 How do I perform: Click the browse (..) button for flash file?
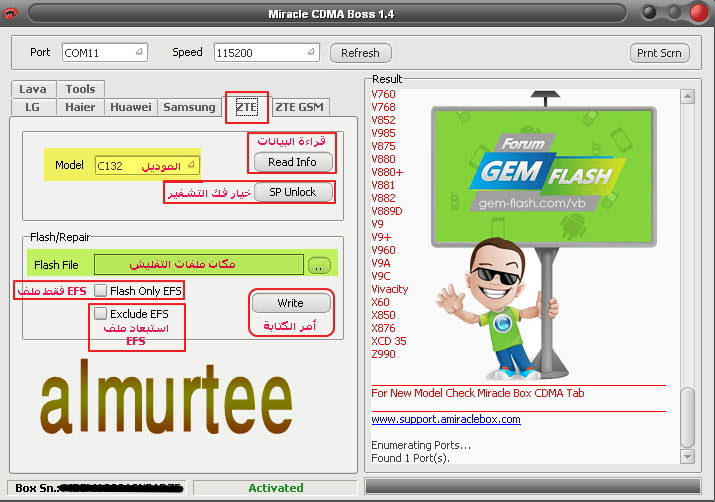[x=319, y=265]
